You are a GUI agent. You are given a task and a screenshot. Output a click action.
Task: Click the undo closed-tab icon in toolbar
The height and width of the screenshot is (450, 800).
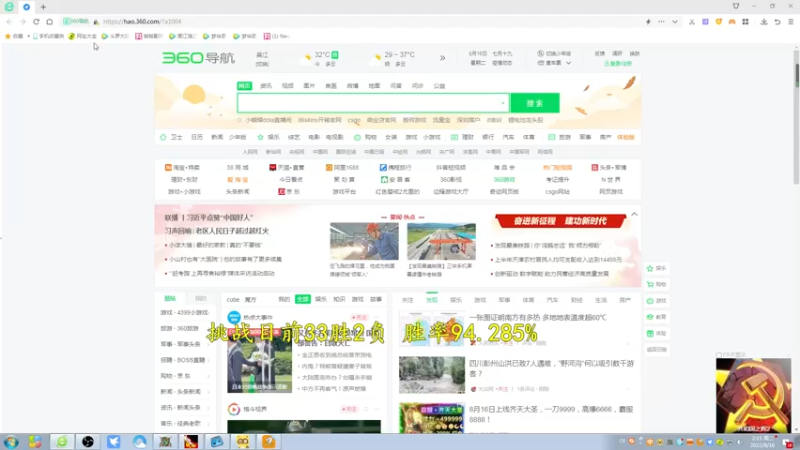[777, 21]
